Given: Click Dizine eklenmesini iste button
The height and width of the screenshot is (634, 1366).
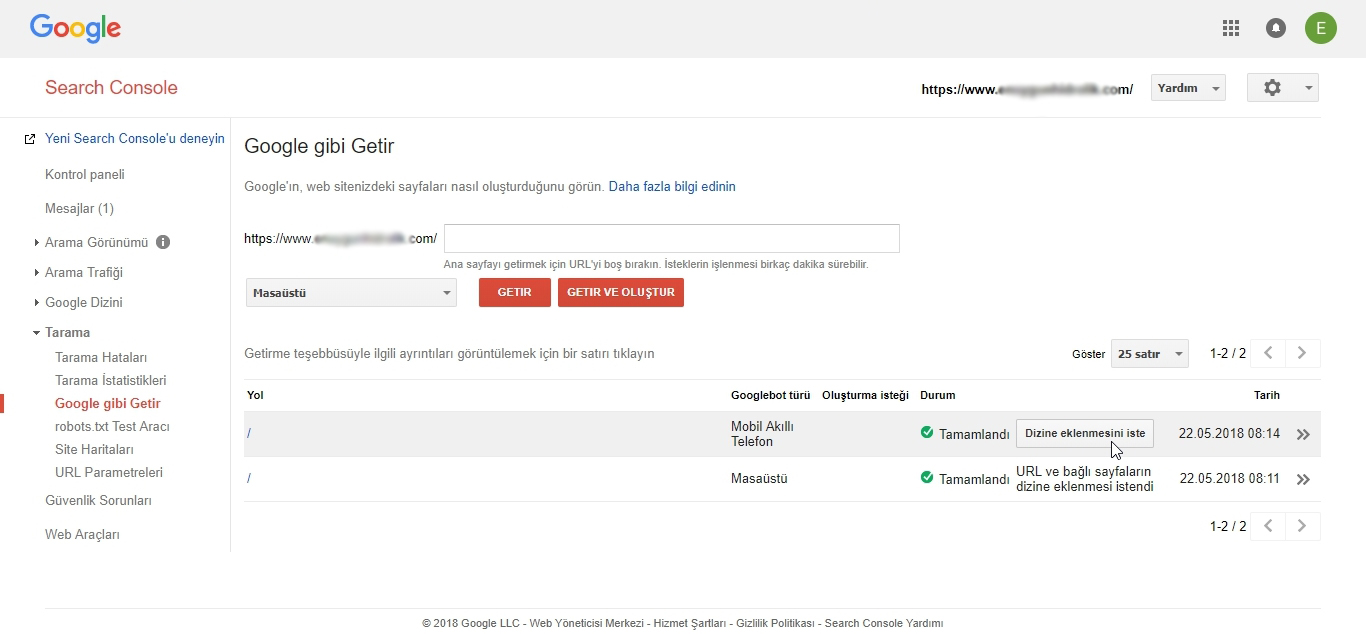Looking at the screenshot, I should (1085, 433).
